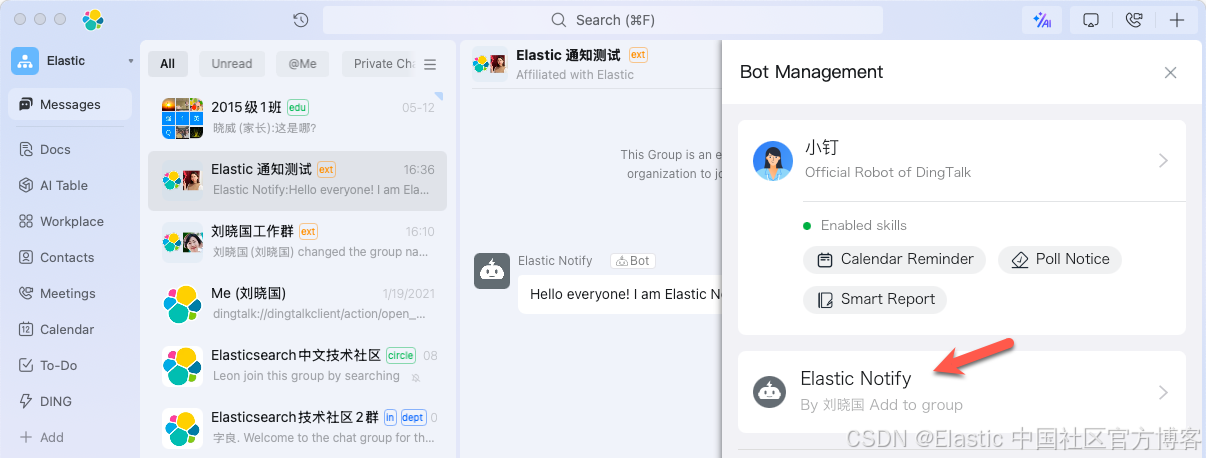The height and width of the screenshot is (458, 1206).
Task: Open the Messages section
Action: click(x=70, y=104)
